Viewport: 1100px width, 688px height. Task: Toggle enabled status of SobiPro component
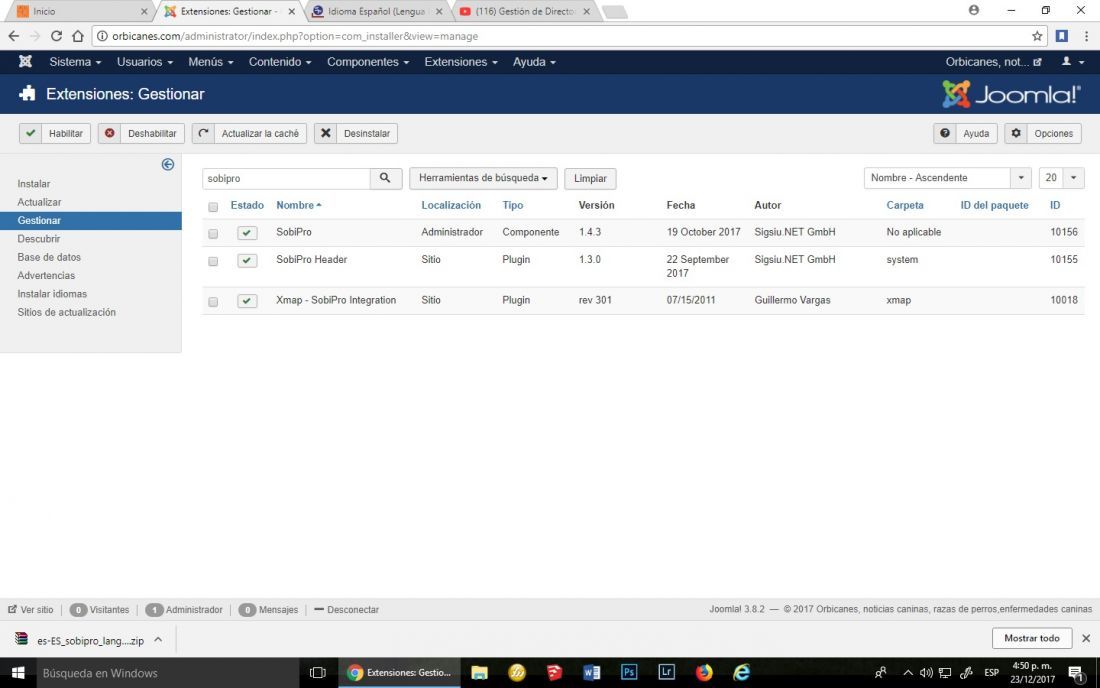coord(247,232)
